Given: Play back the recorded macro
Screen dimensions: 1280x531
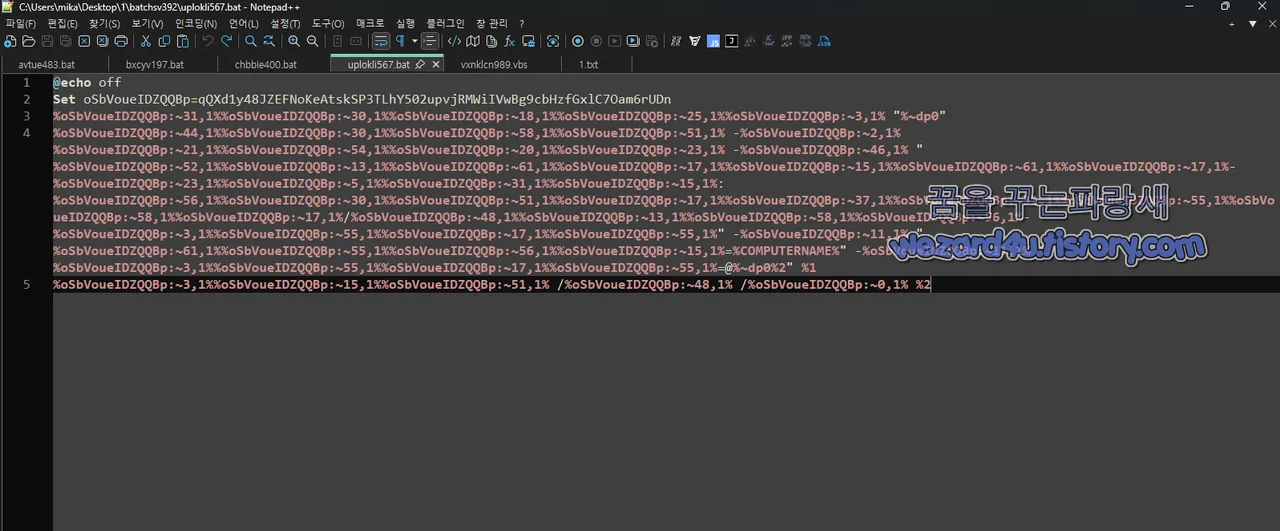Looking at the screenshot, I should point(615,41).
